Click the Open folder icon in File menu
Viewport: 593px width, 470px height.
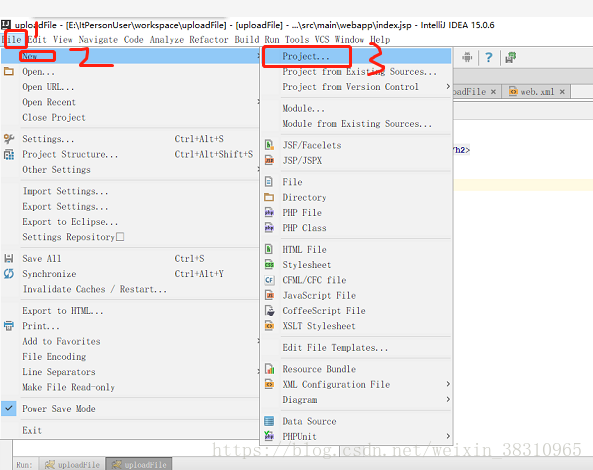[9, 71]
